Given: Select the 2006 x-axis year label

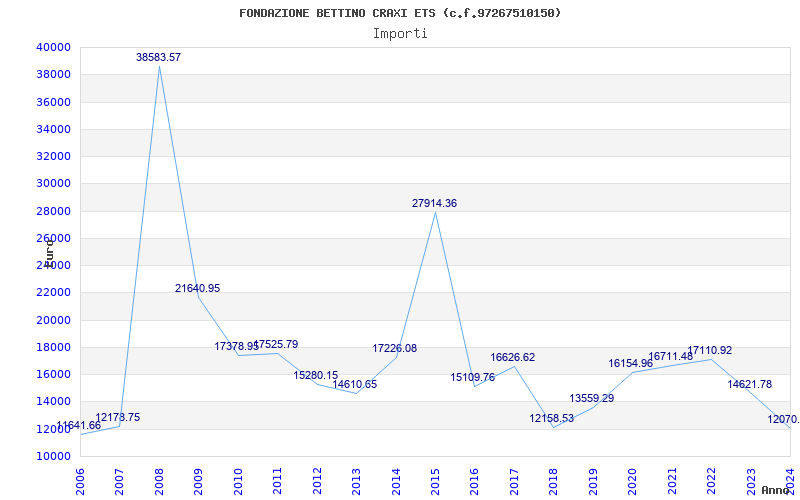Looking at the screenshot, I should tap(81, 481).
